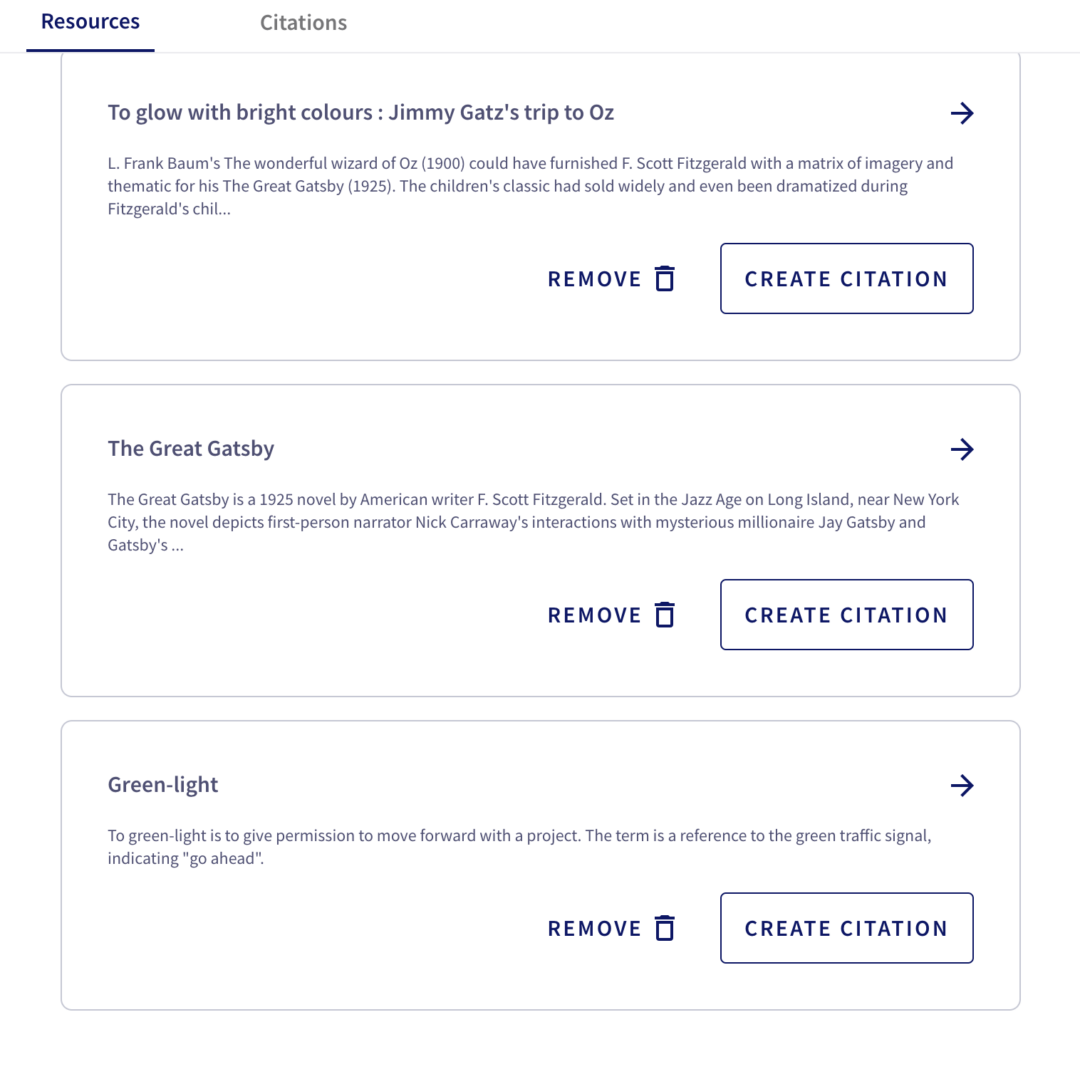Click Create Citation on The Great Gatsby card
1080x1074 pixels.
(846, 614)
